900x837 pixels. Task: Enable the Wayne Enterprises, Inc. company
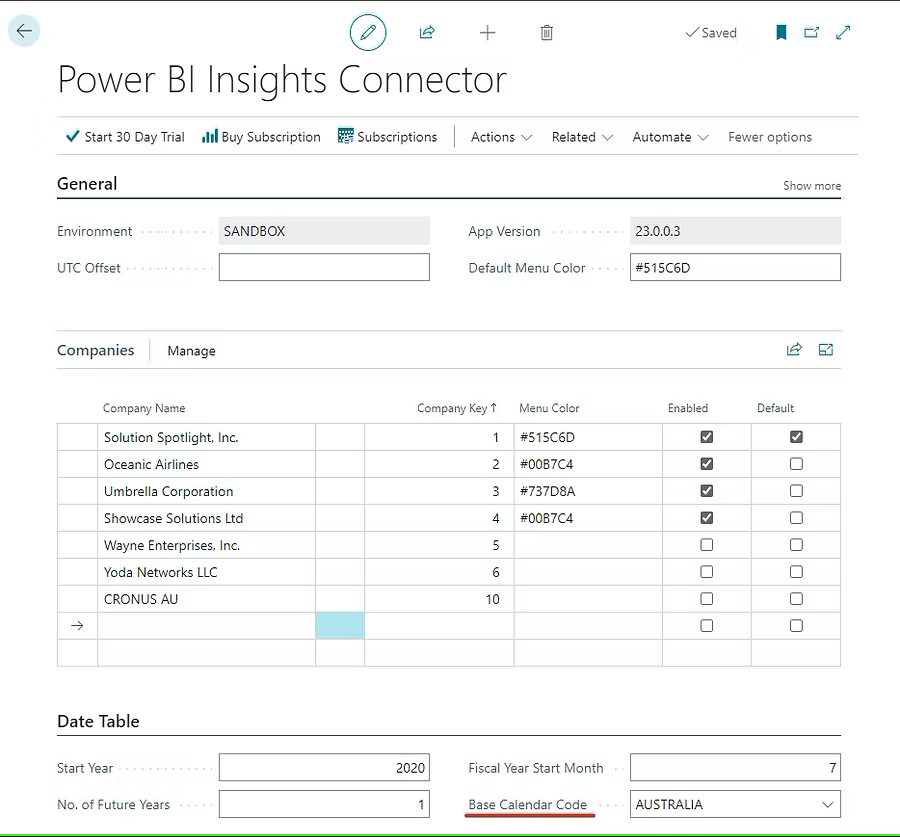(x=707, y=545)
